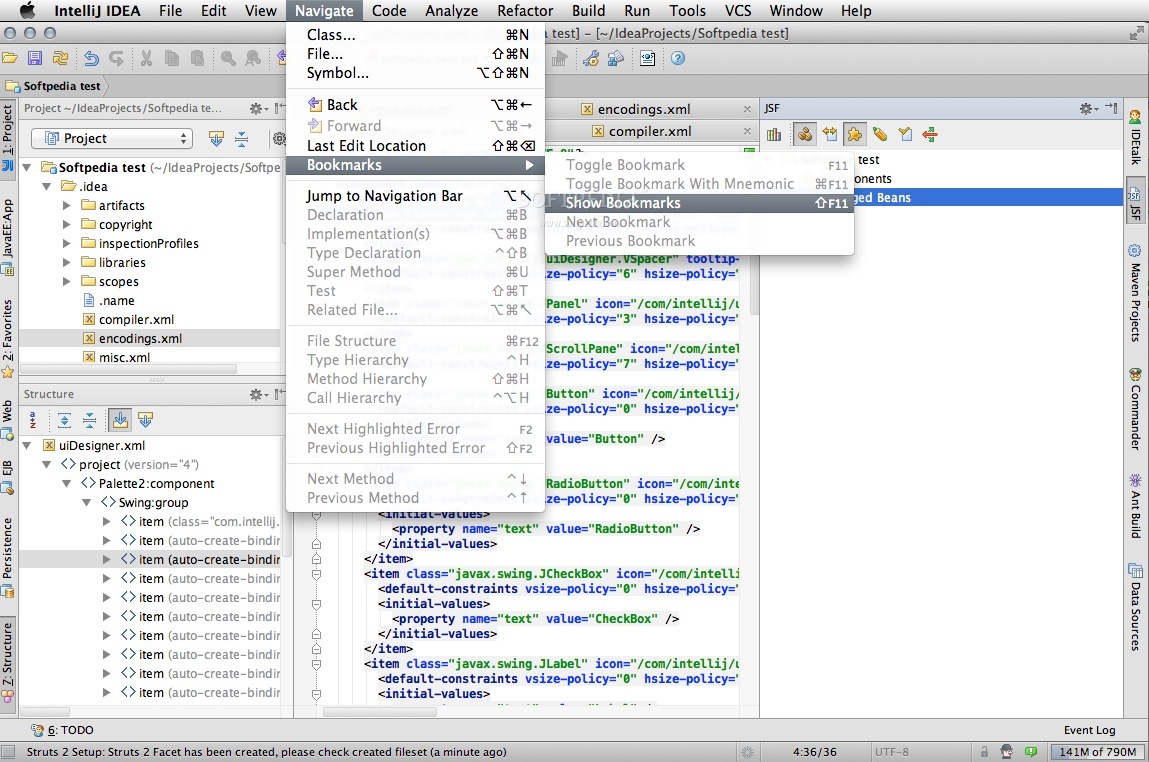The image size is (1149, 762).
Task: Select encodings.xml in Project tree
Action: 140,339
